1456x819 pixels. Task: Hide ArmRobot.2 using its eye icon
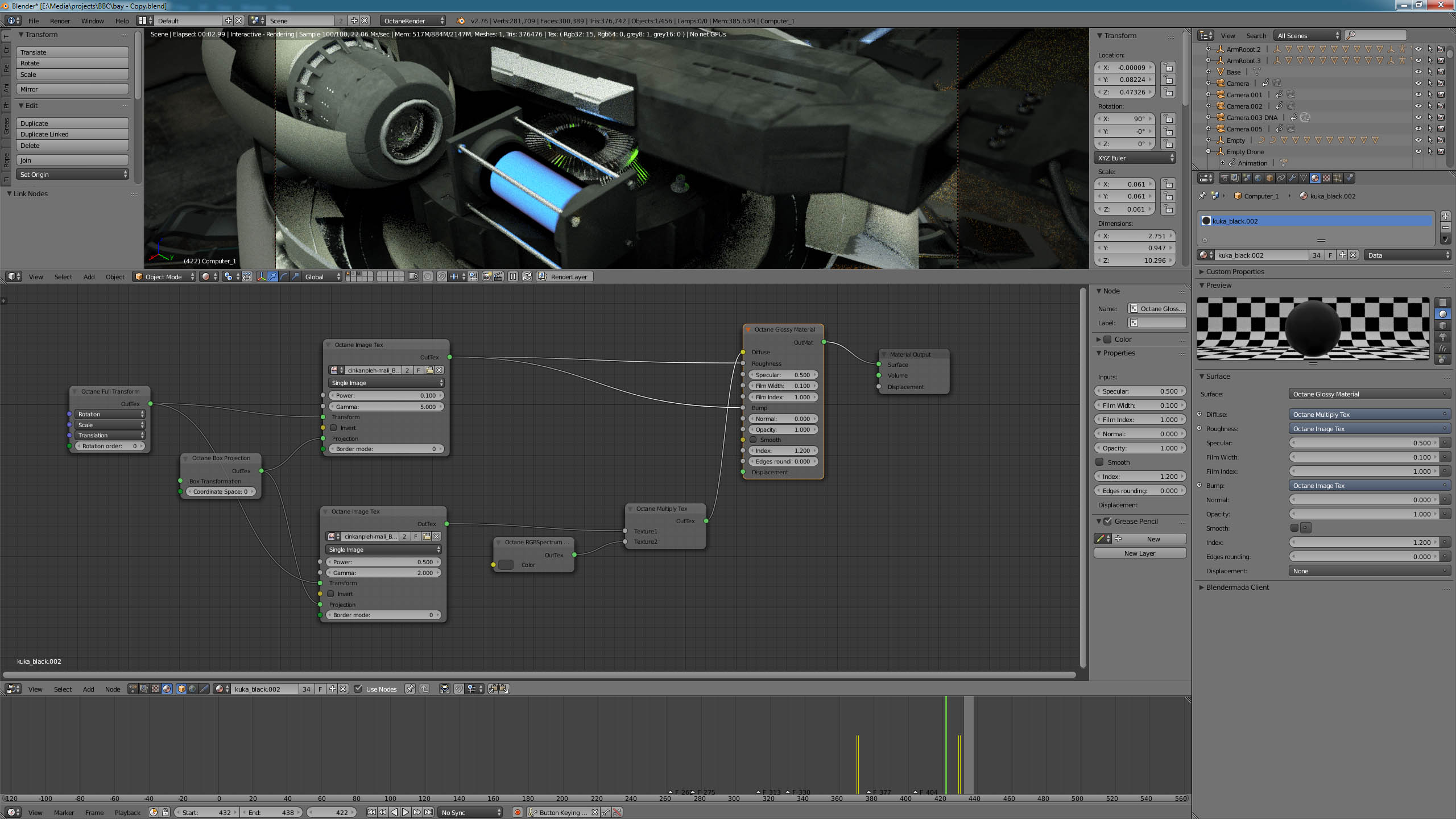1418,49
